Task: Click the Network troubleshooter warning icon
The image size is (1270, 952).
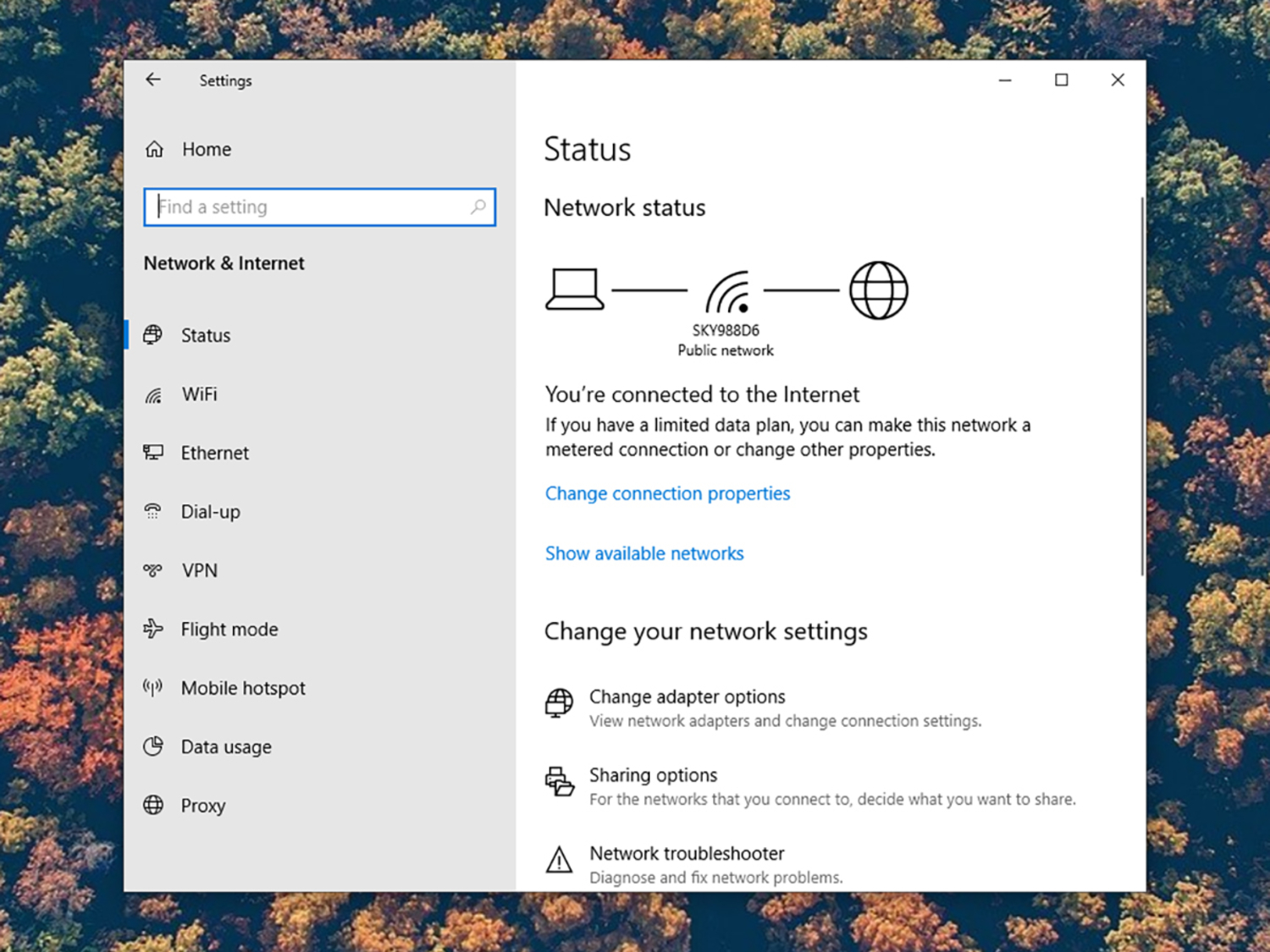Action: click(559, 861)
